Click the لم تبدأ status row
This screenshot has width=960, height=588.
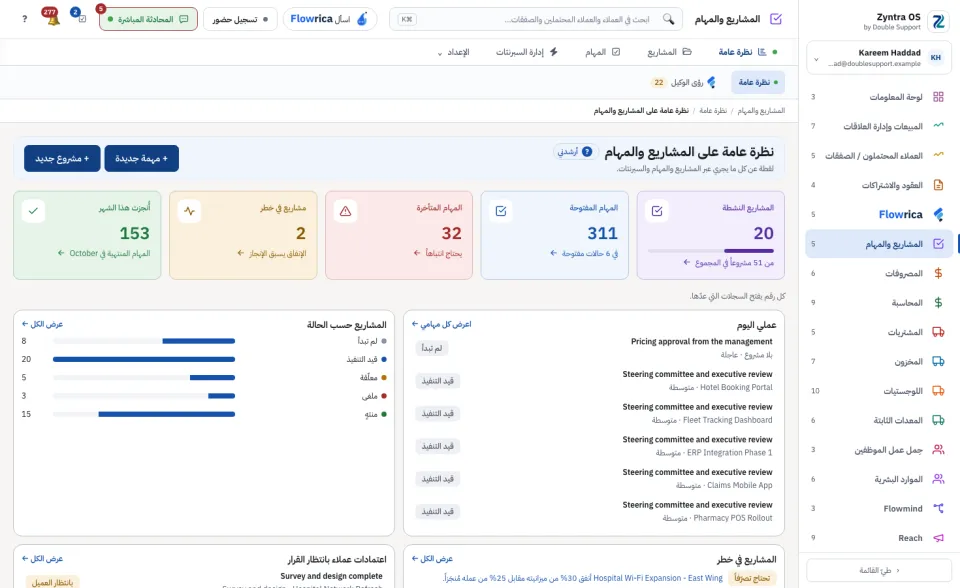(x=204, y=341)
